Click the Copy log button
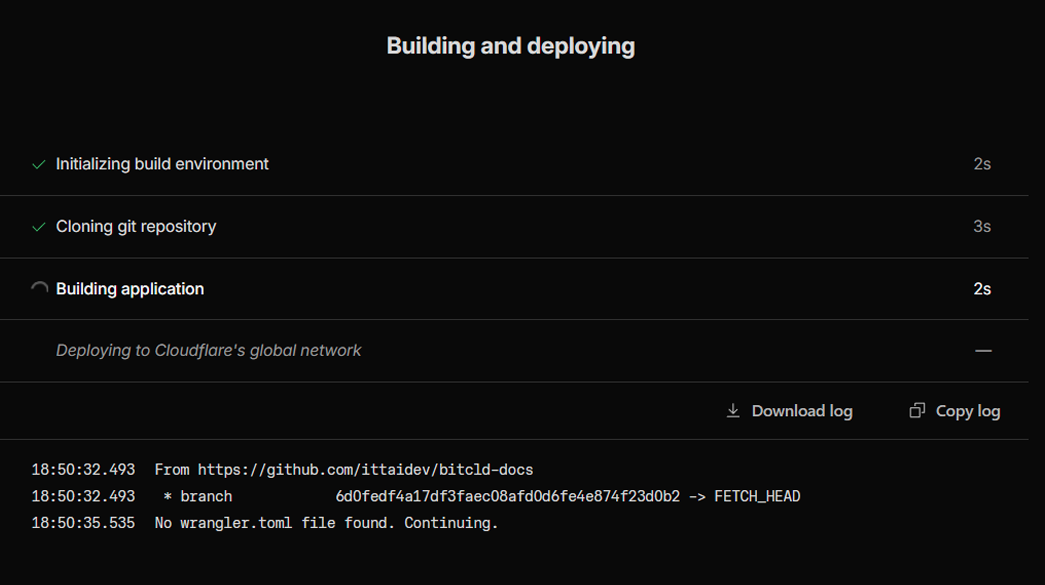The width and height of the screenshot is (1045, 585). tap(954, 410)
